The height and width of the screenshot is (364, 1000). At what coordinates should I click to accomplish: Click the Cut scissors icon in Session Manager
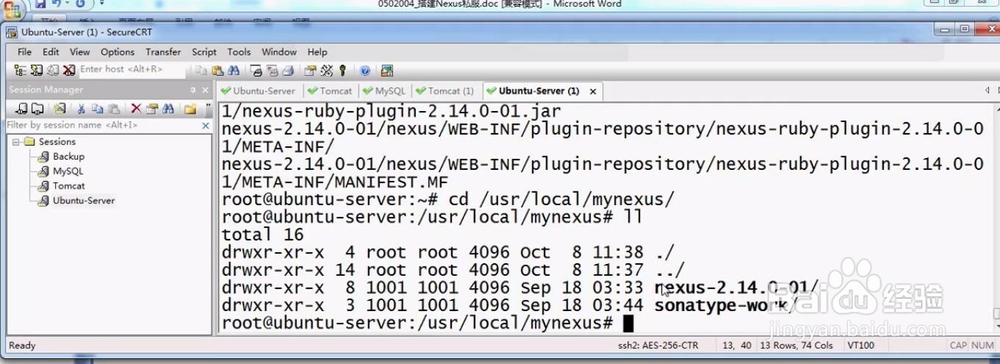click(82, 108)
